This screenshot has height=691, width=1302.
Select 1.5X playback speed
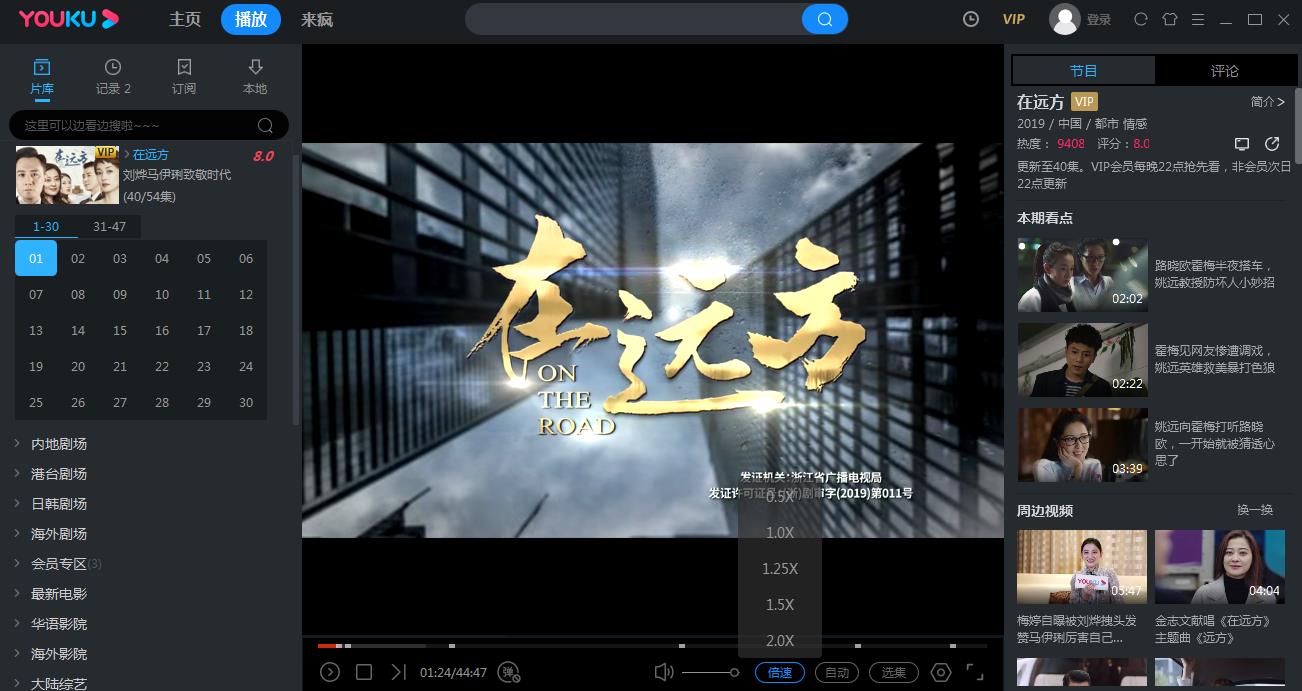780,605
